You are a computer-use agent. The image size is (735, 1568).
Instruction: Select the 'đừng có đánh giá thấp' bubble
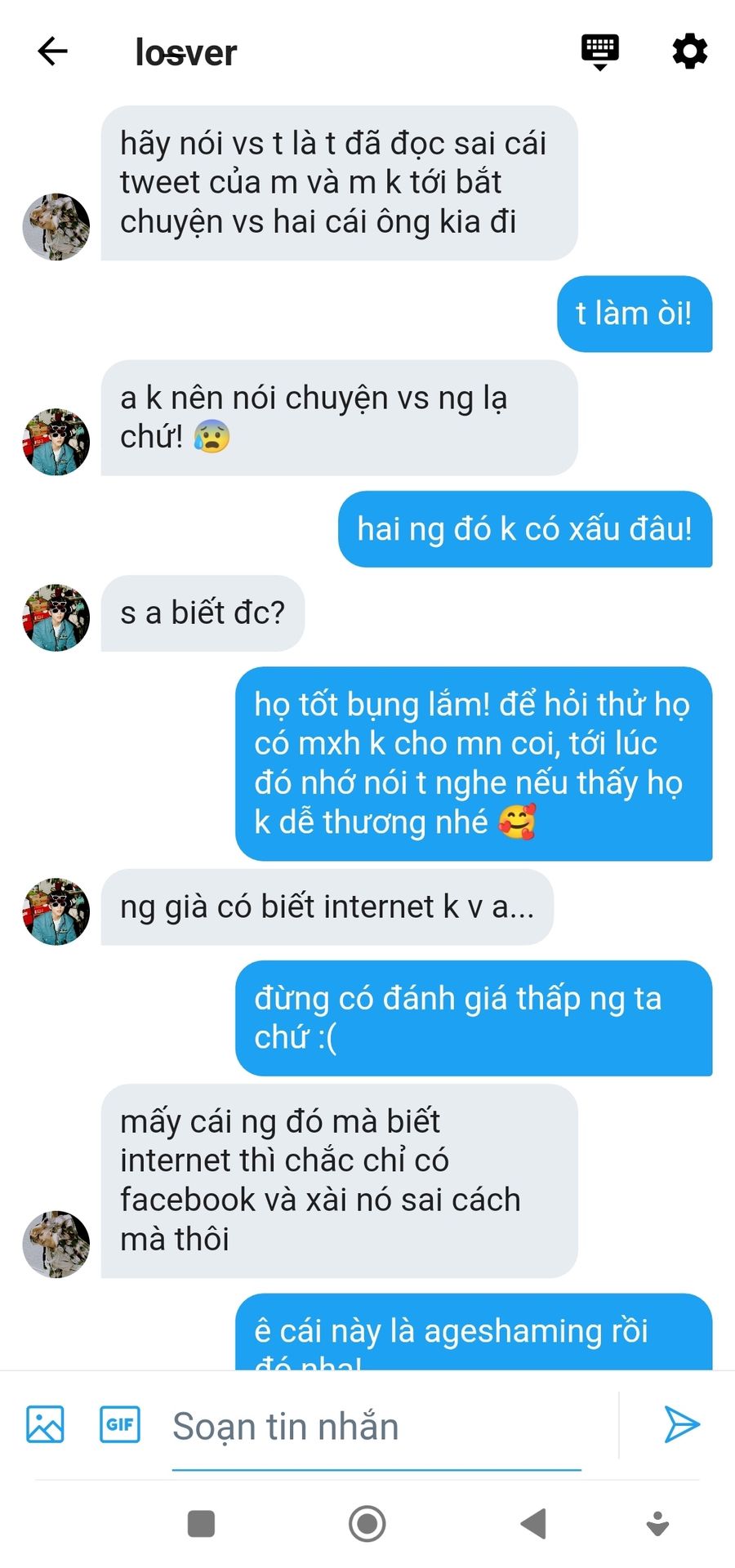coord(474,1018)
